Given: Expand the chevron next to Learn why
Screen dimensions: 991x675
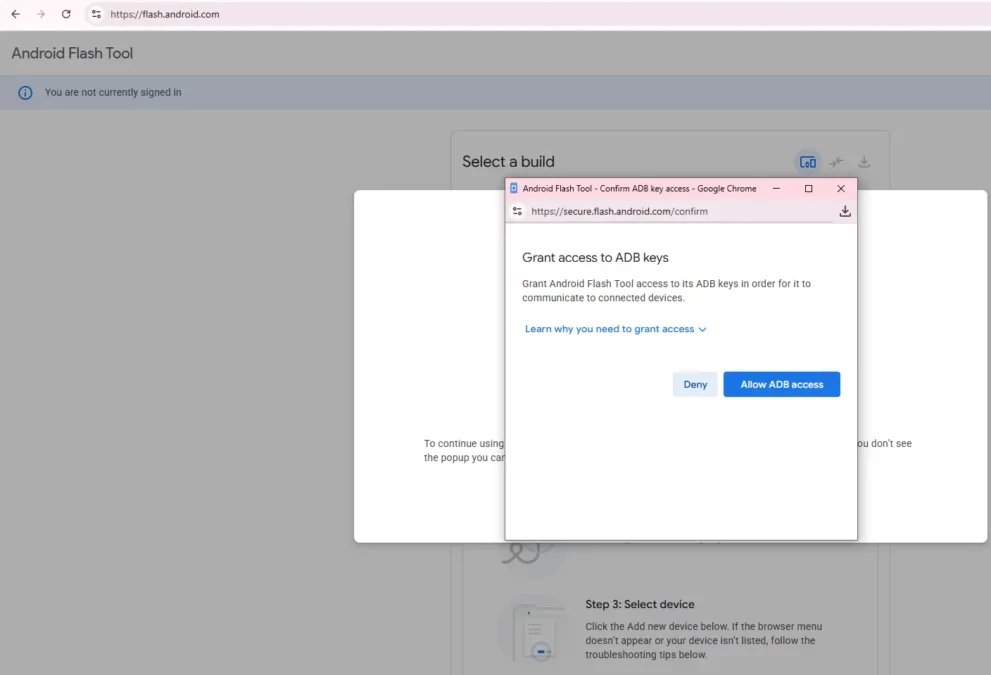Looking at the screenshot, I should point(702,329).
